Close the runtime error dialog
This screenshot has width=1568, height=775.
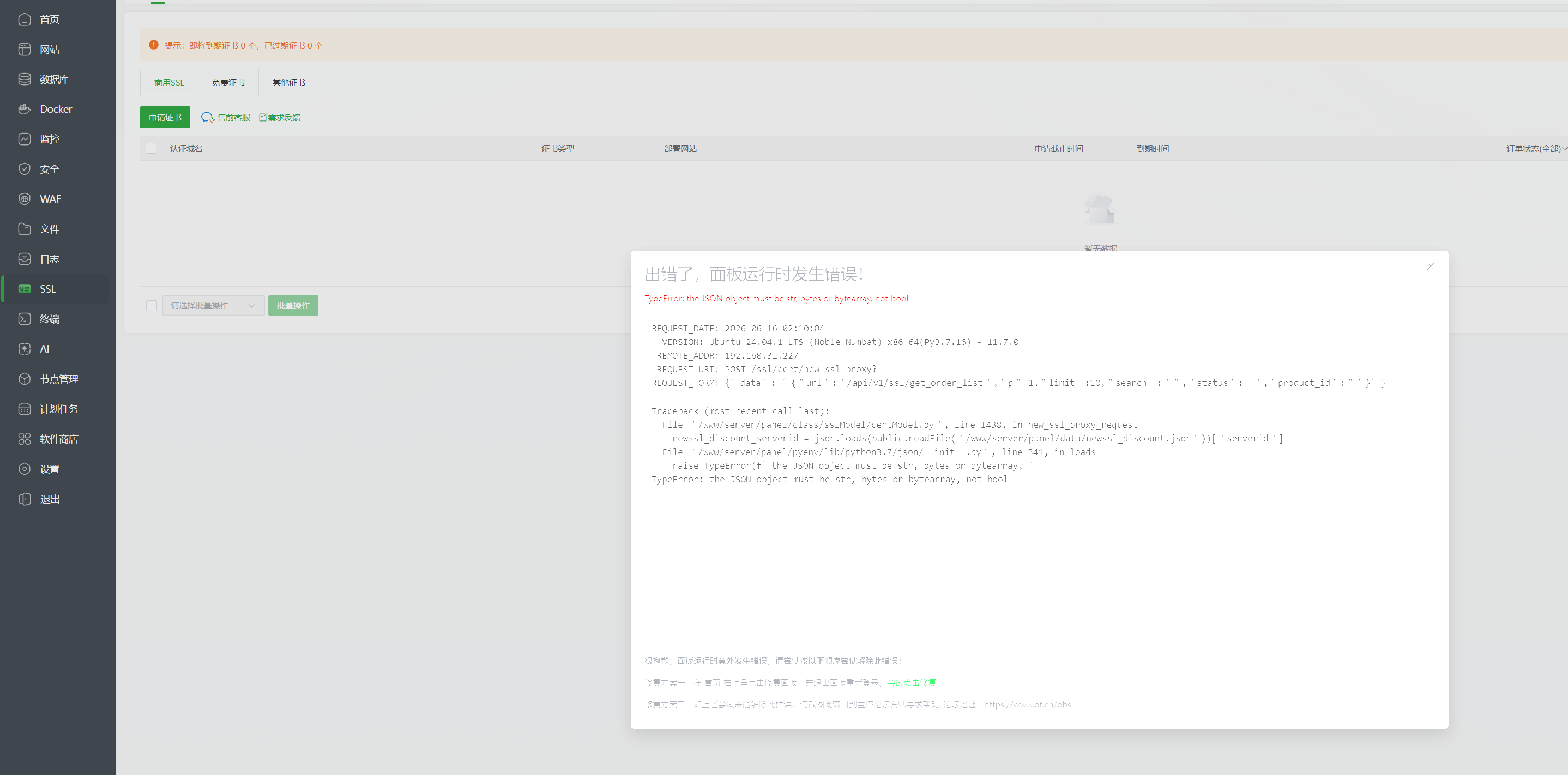[1431, 266]
